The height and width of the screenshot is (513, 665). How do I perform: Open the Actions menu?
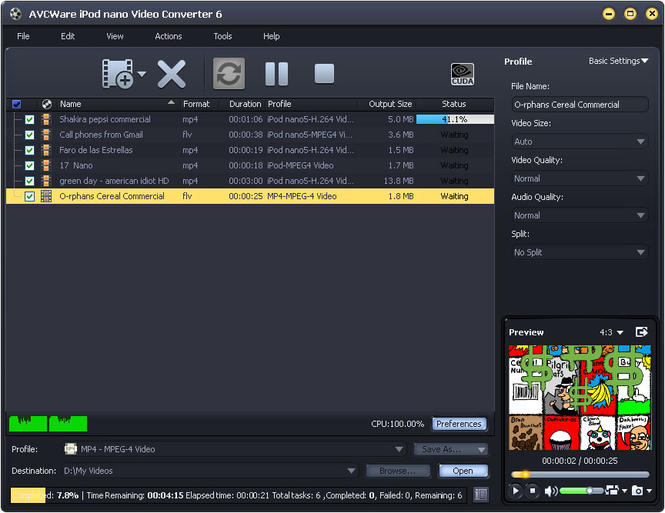[168, 36]
